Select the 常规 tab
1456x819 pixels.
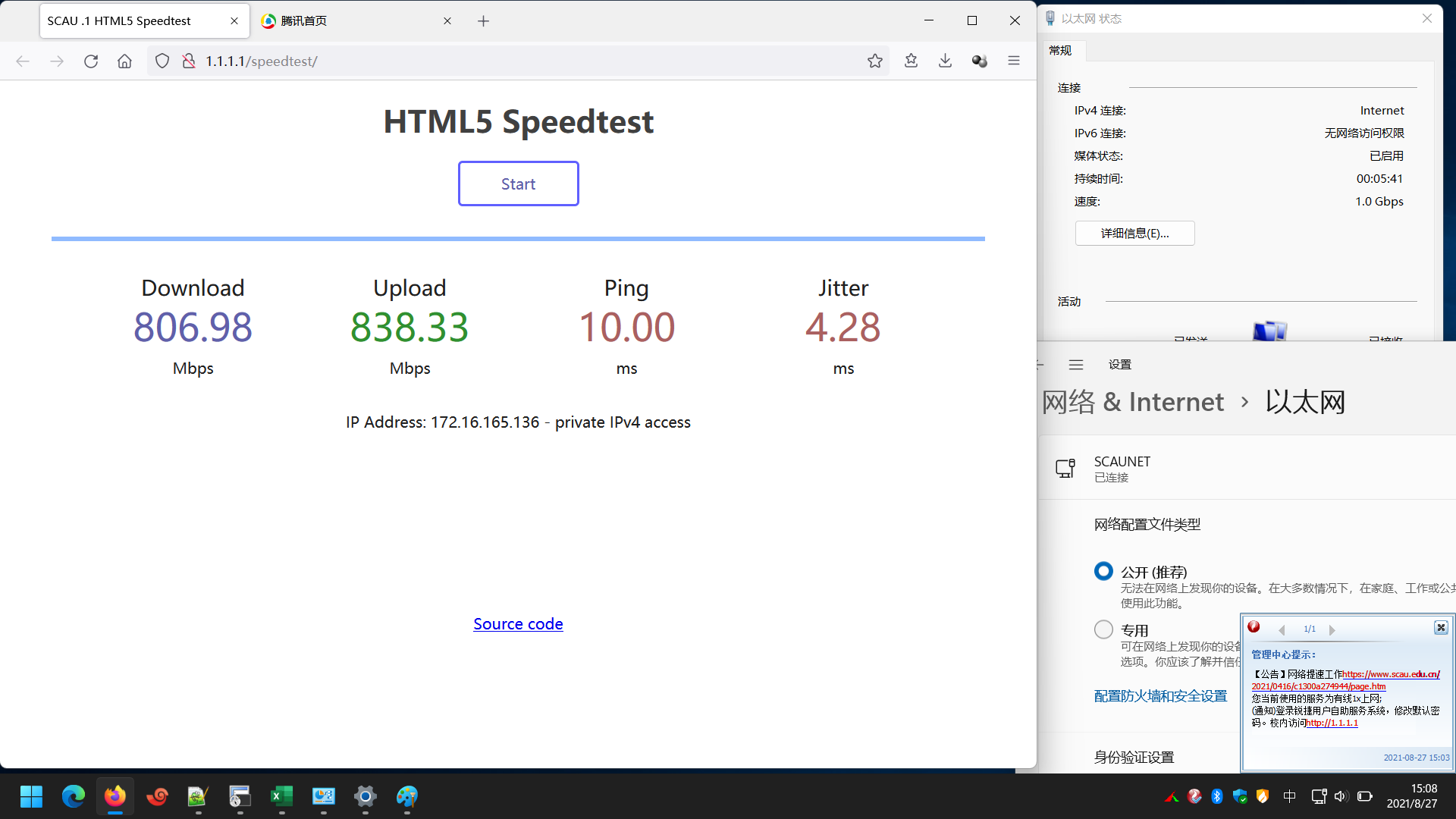coord(1060,51)
